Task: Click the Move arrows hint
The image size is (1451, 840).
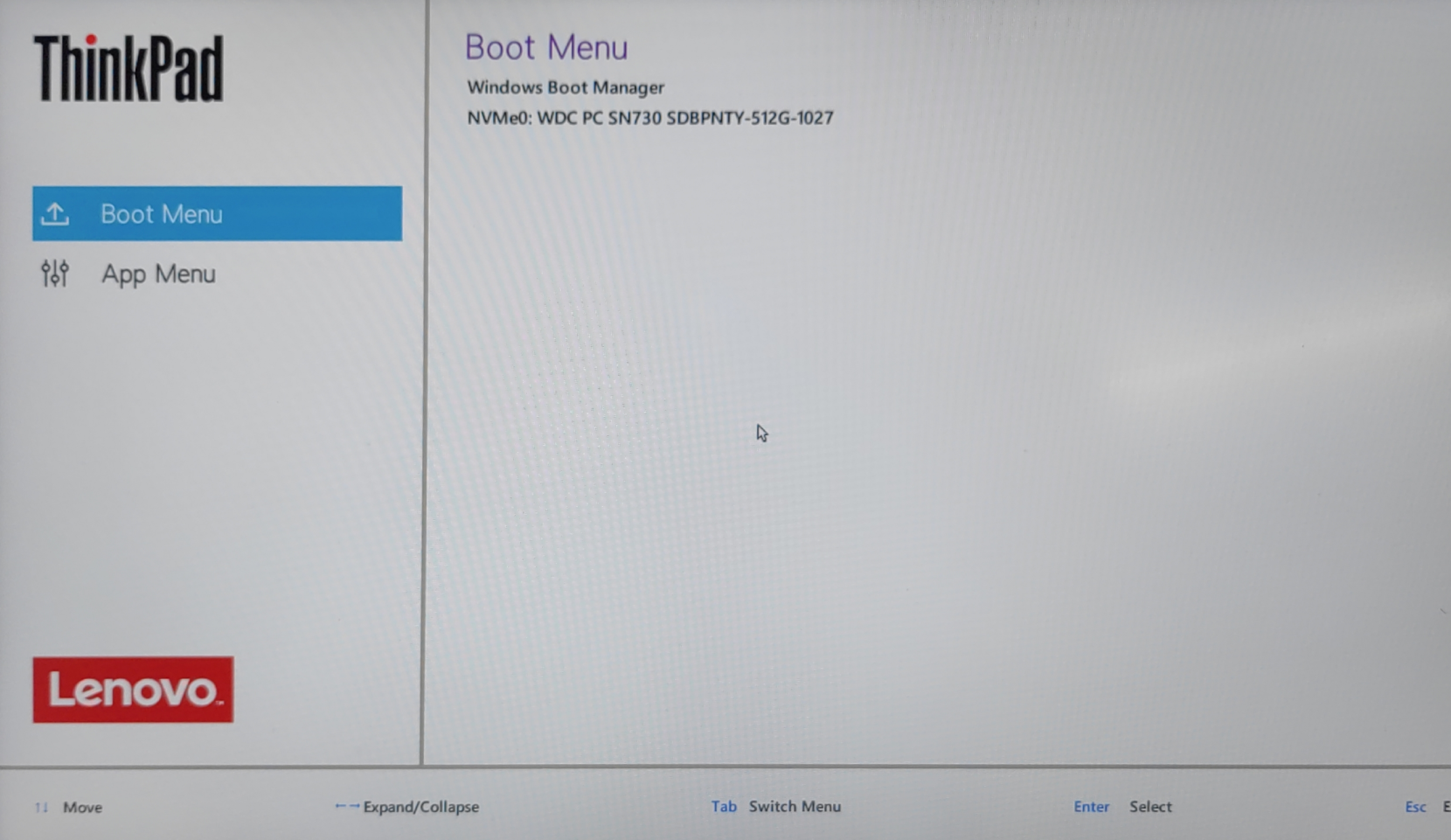Action: (69, 808)
